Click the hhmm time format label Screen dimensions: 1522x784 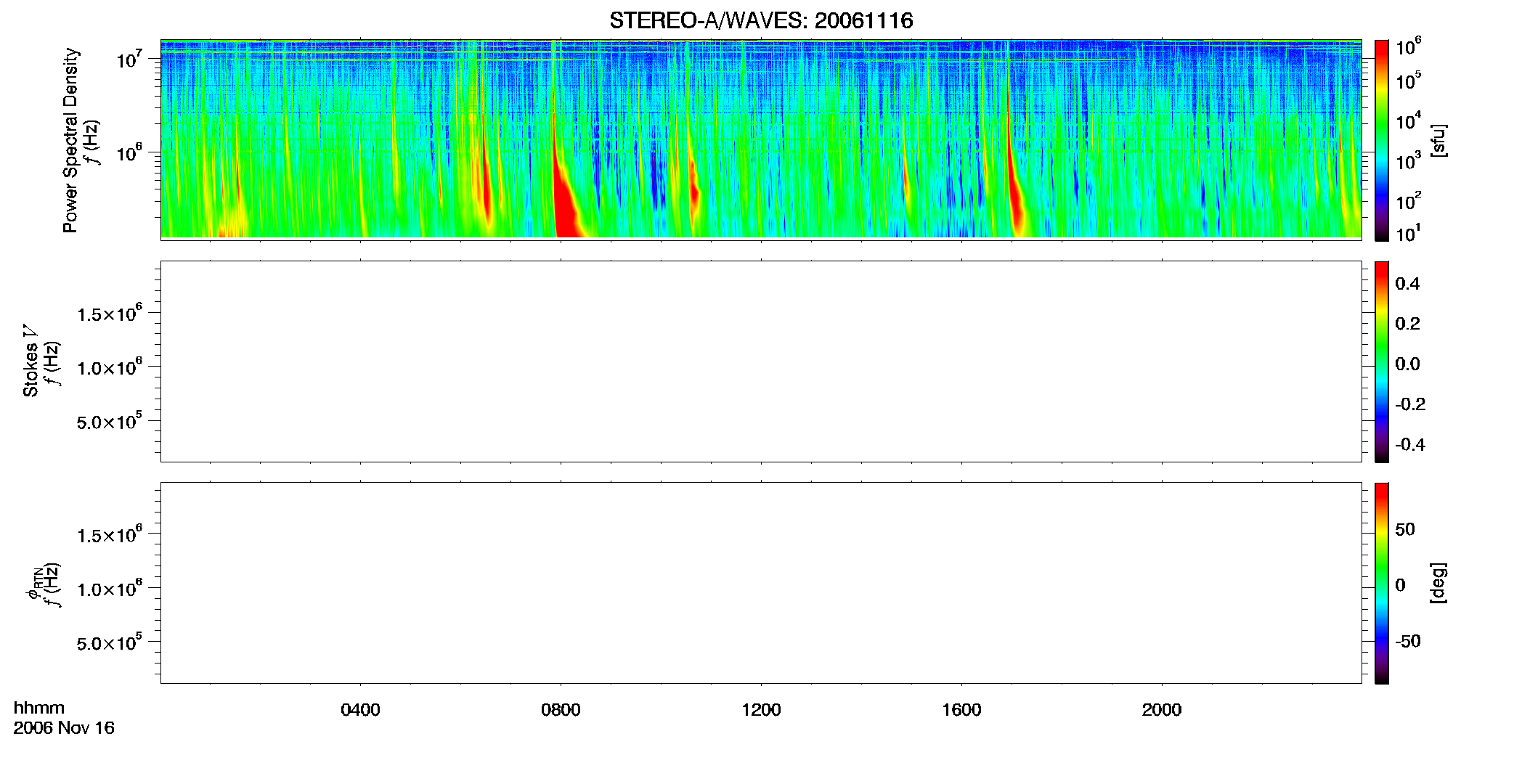pyautogui.click(x=39, y=708)
